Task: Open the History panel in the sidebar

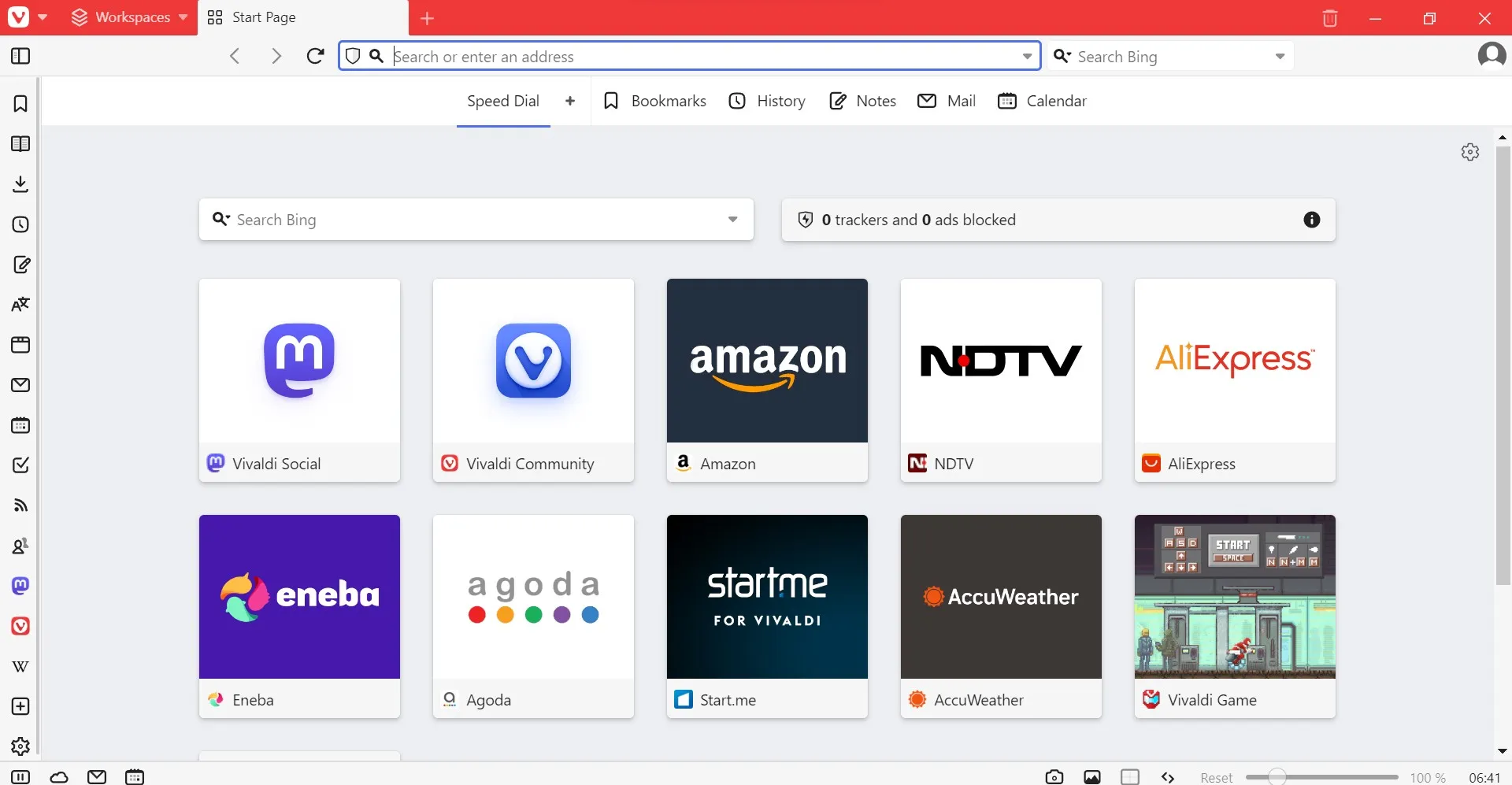Action: (20, 224)
